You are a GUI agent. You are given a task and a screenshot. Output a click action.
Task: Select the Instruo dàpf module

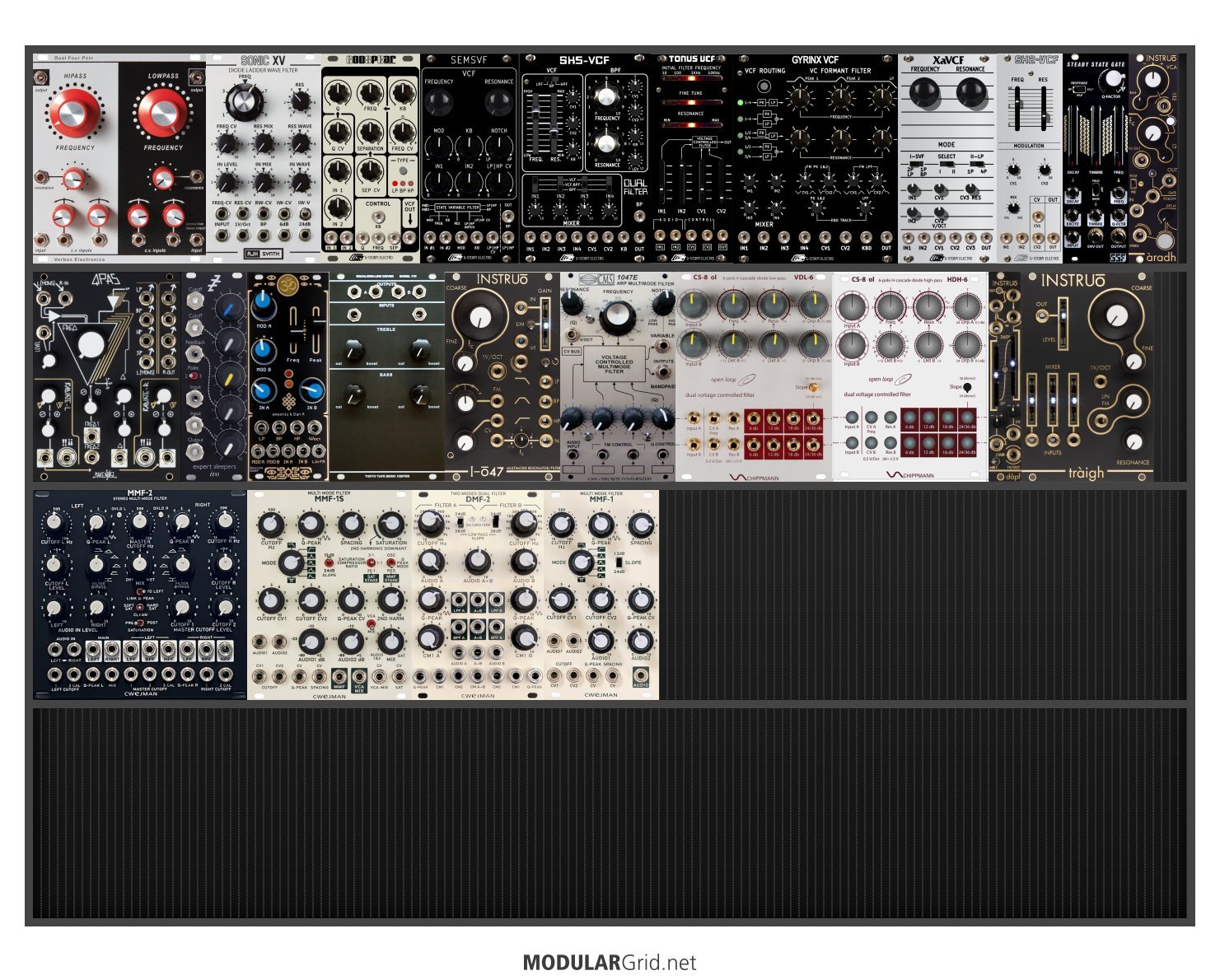pos(1004,377)
